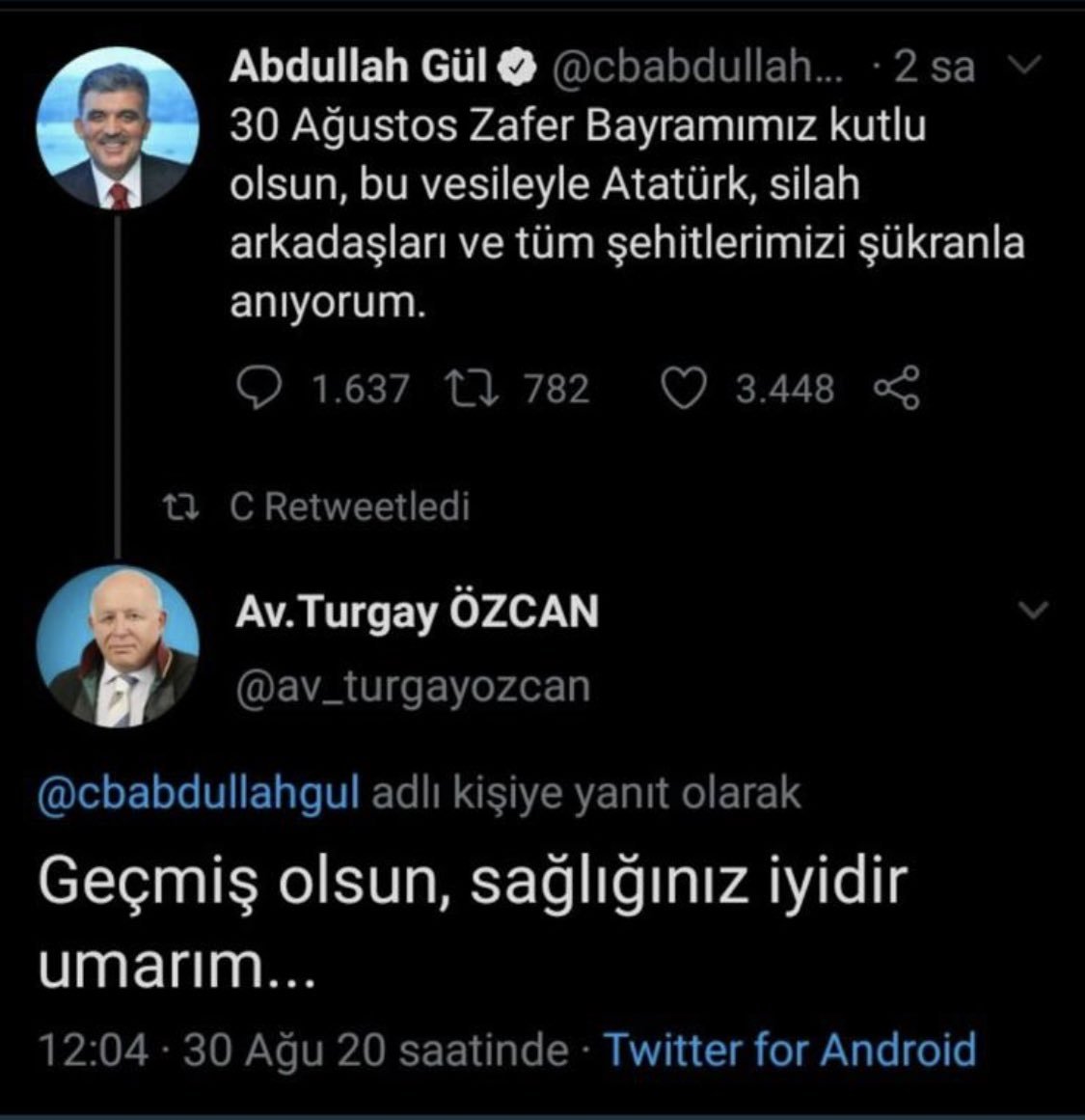Screen dimensions: 1085x1120
Task: Click the Abdullah Gül display name
Action: click(358, 68)
